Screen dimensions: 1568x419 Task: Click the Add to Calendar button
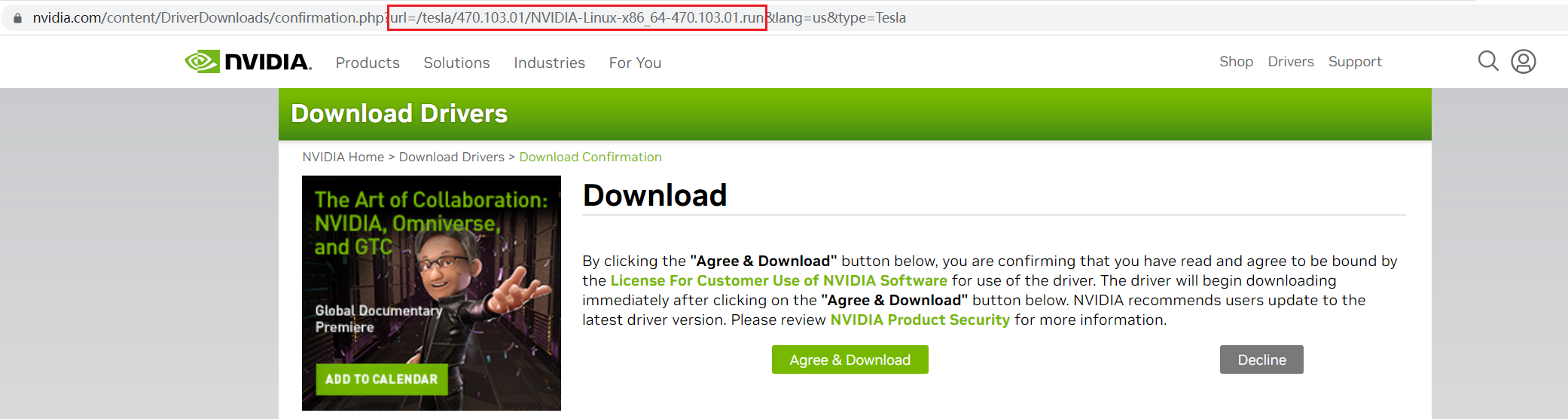[x=381, y=379]
